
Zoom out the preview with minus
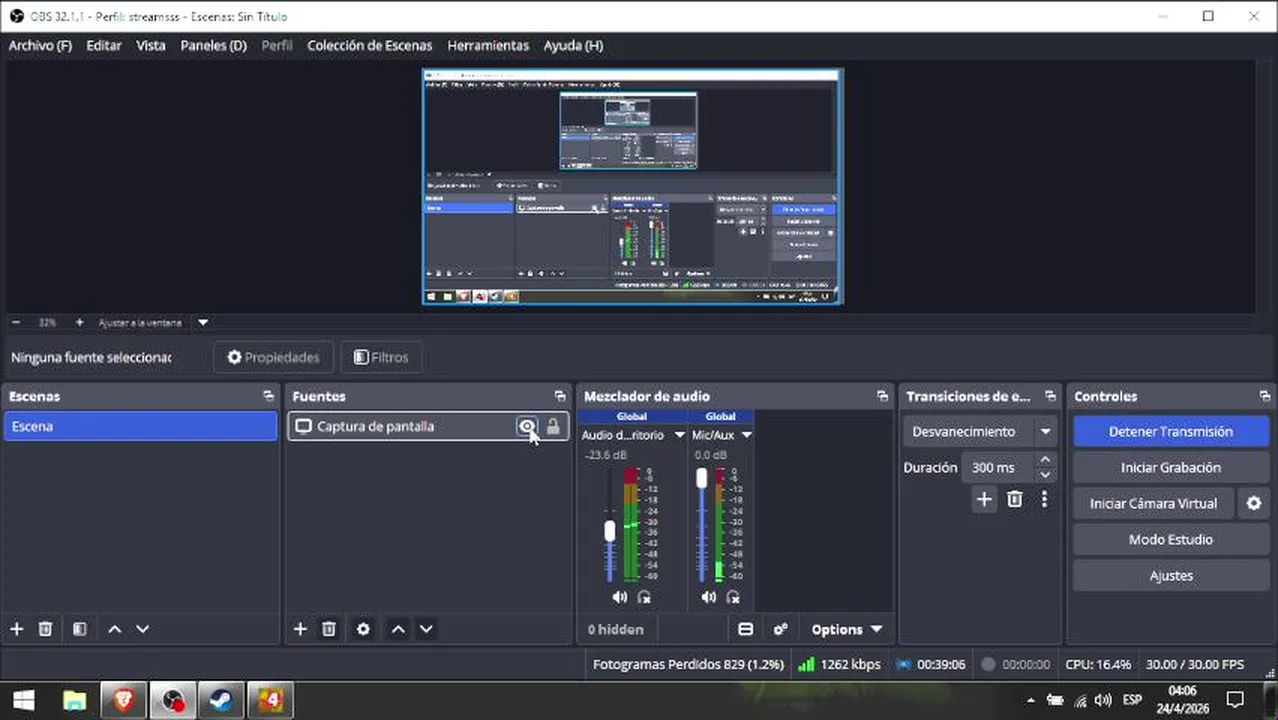(x=16, y=323)
